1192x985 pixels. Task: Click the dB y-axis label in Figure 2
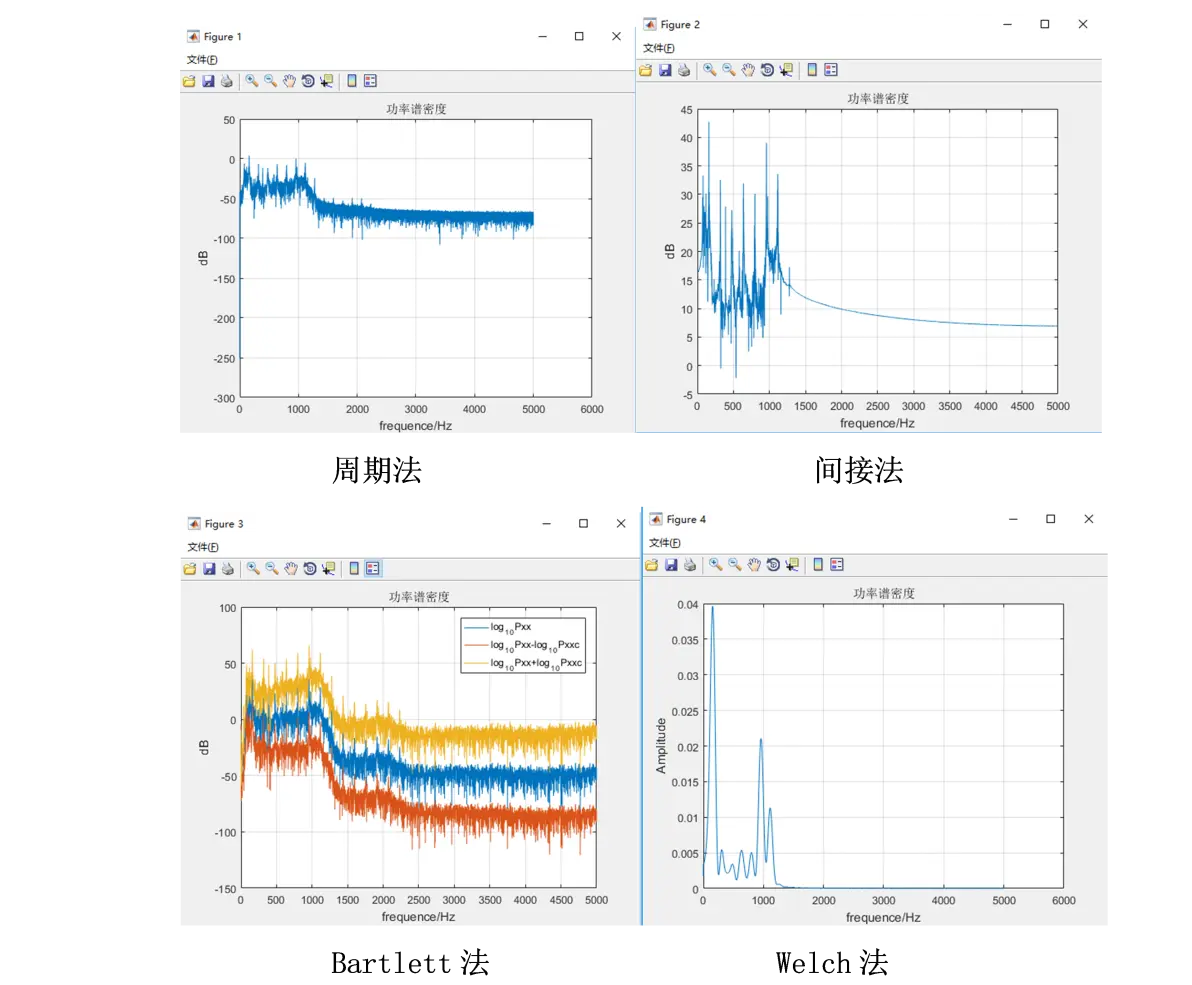pos(670,251)
